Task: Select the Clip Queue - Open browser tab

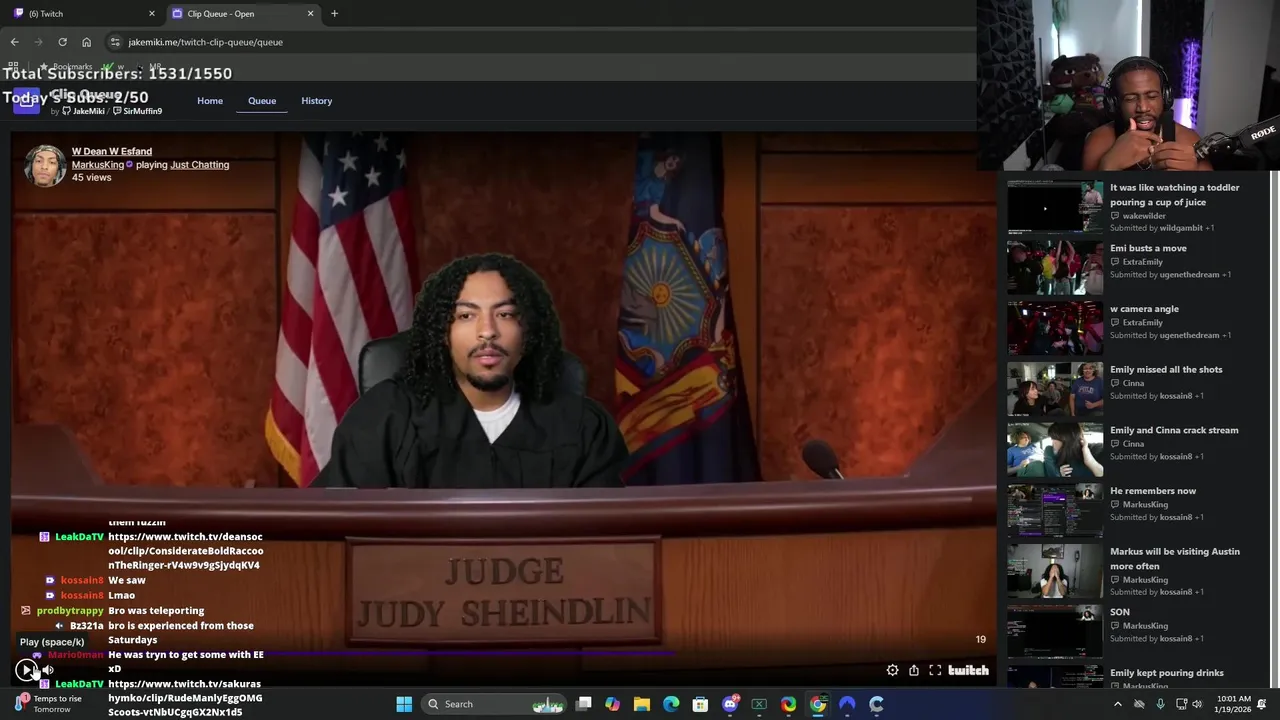Action: coord(240,14)
